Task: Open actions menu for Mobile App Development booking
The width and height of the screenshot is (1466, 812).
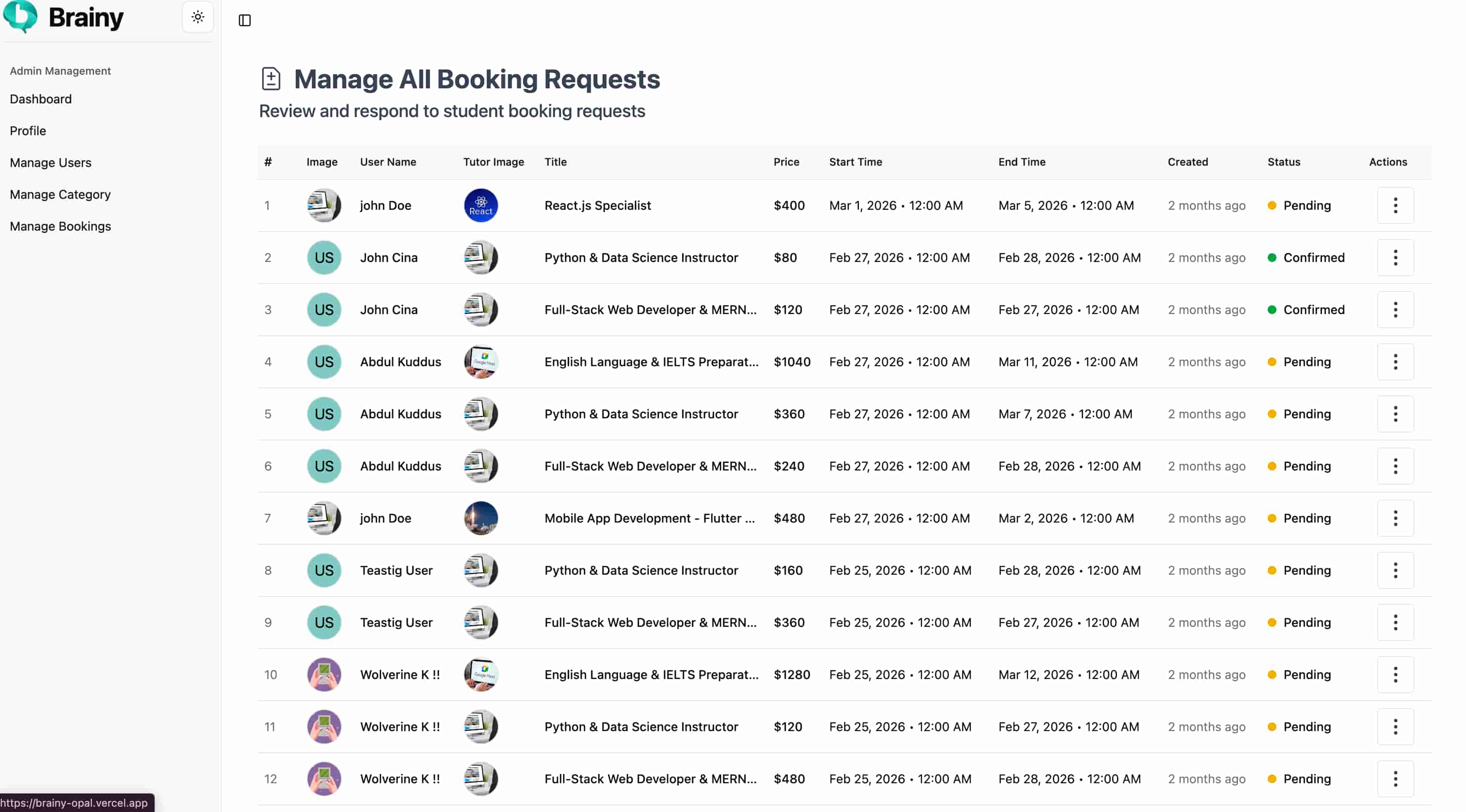Action: (x=1395, y=518)
